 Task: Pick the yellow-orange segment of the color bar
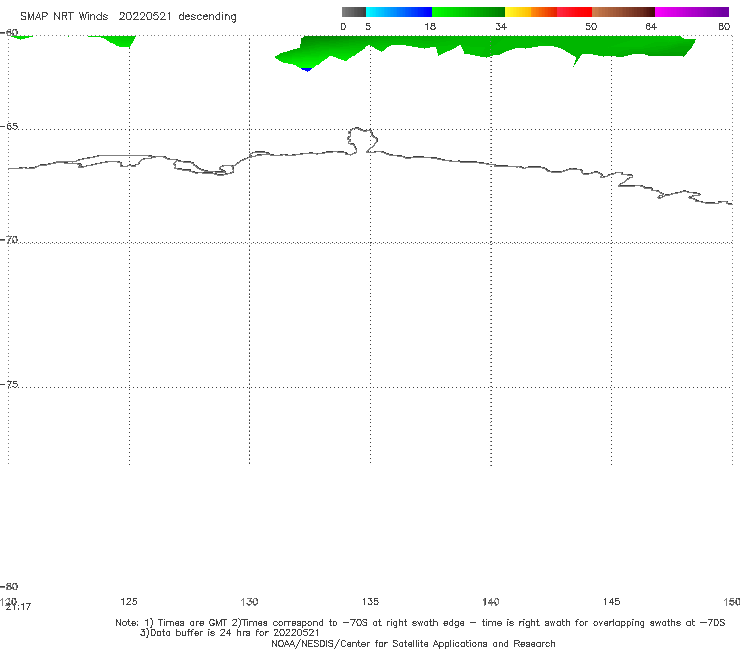[x=531, y=12]
